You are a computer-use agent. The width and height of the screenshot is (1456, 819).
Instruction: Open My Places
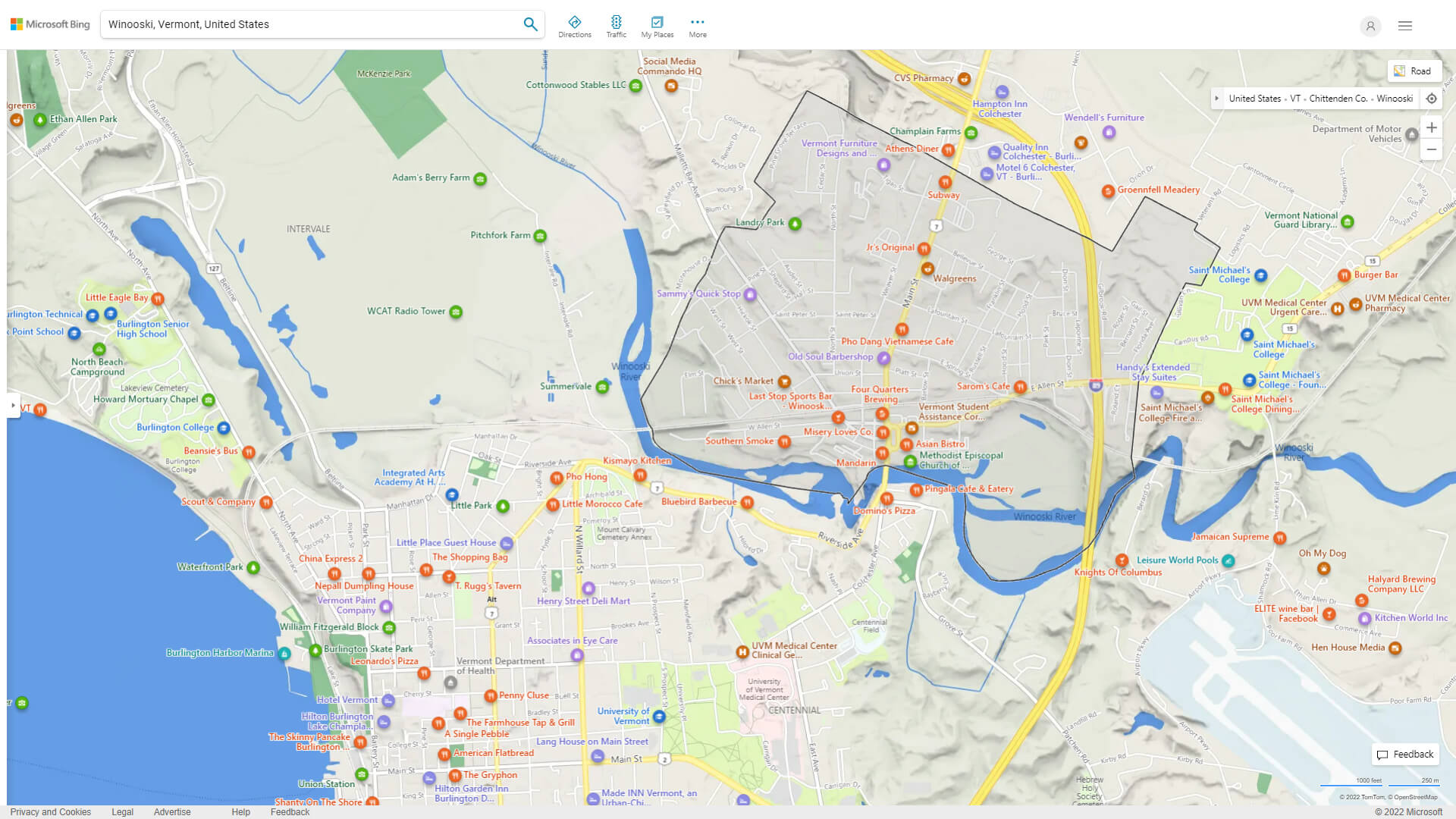point(657,25)
